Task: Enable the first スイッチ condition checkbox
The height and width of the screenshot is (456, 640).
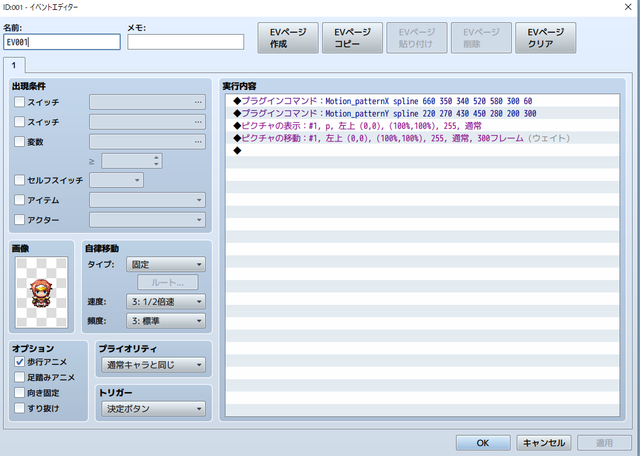Action: tap(19, 102)
